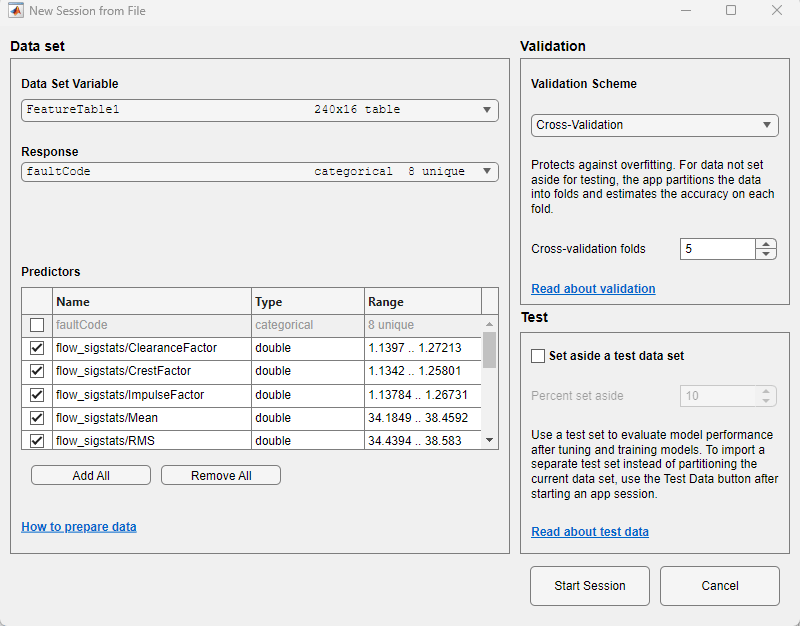Increase cross-validation folds with up arrow

click(x=766, y=244)
